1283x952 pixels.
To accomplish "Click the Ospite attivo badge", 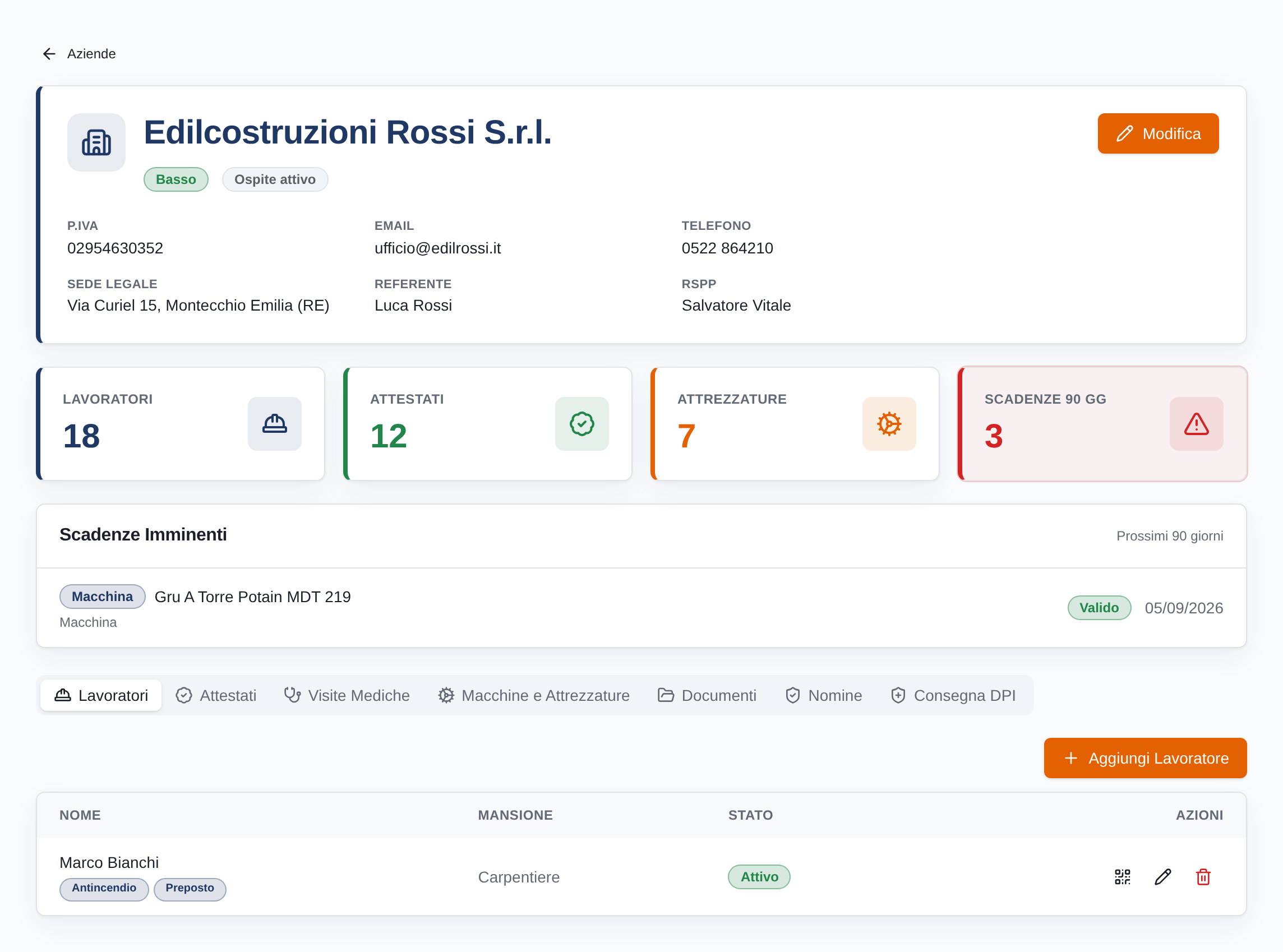I will point(275,179).
